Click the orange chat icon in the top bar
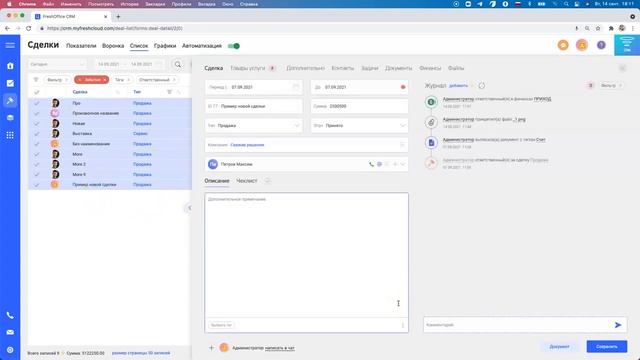Image resolution: width=640 pixels, height=360 pixels. 563,45
